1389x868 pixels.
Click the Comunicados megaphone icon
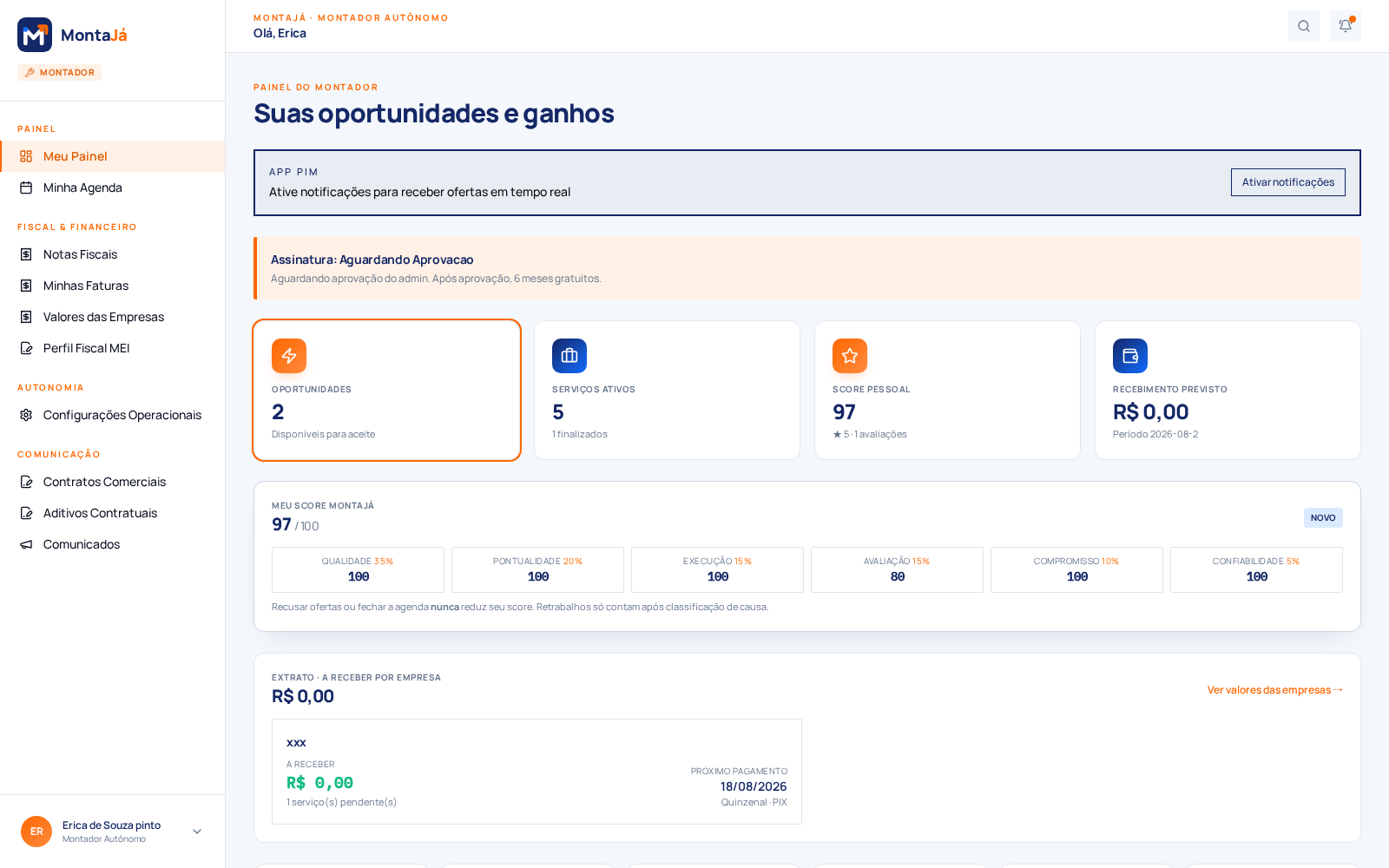(26, 544)
